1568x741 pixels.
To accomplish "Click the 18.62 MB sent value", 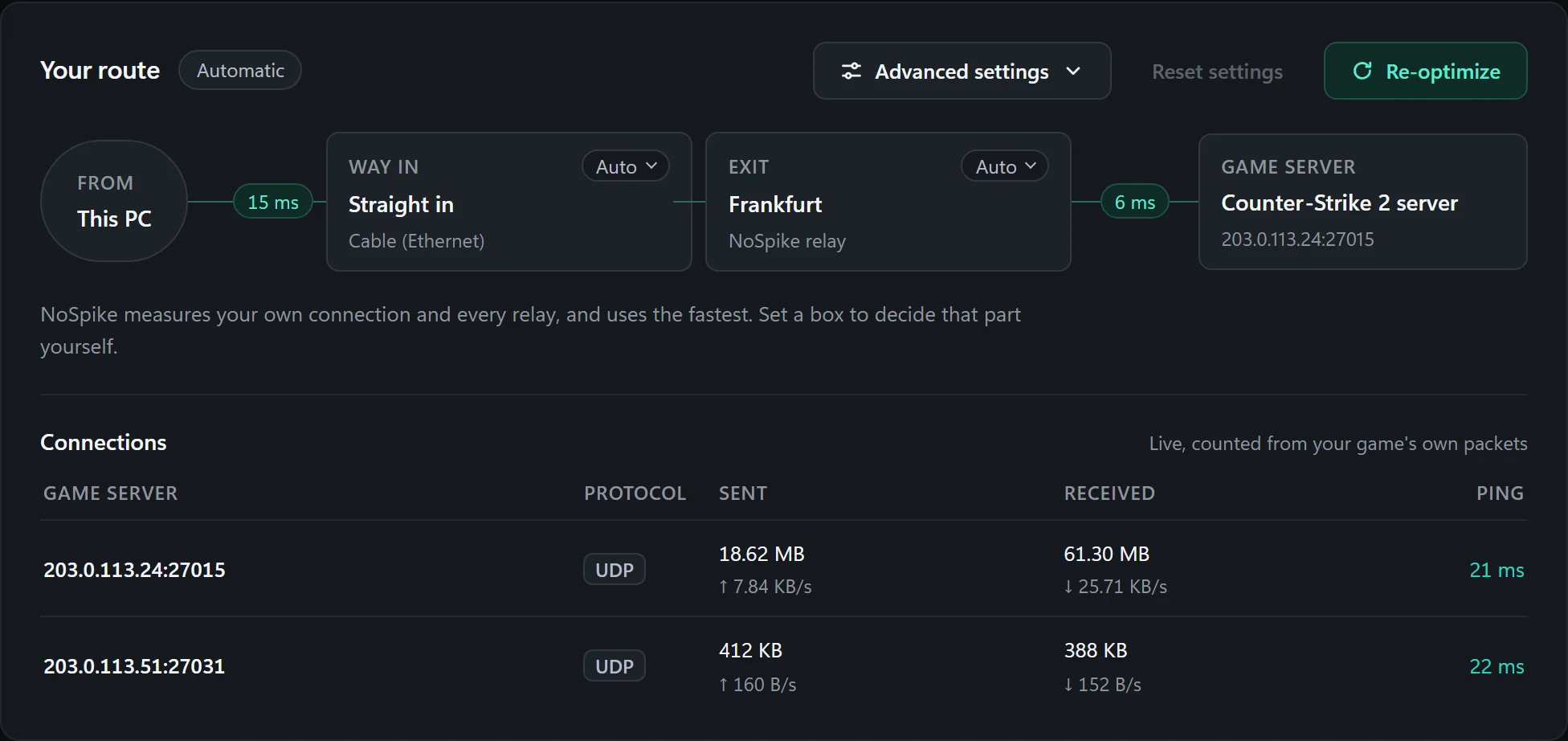I will (x=762, y=554).
